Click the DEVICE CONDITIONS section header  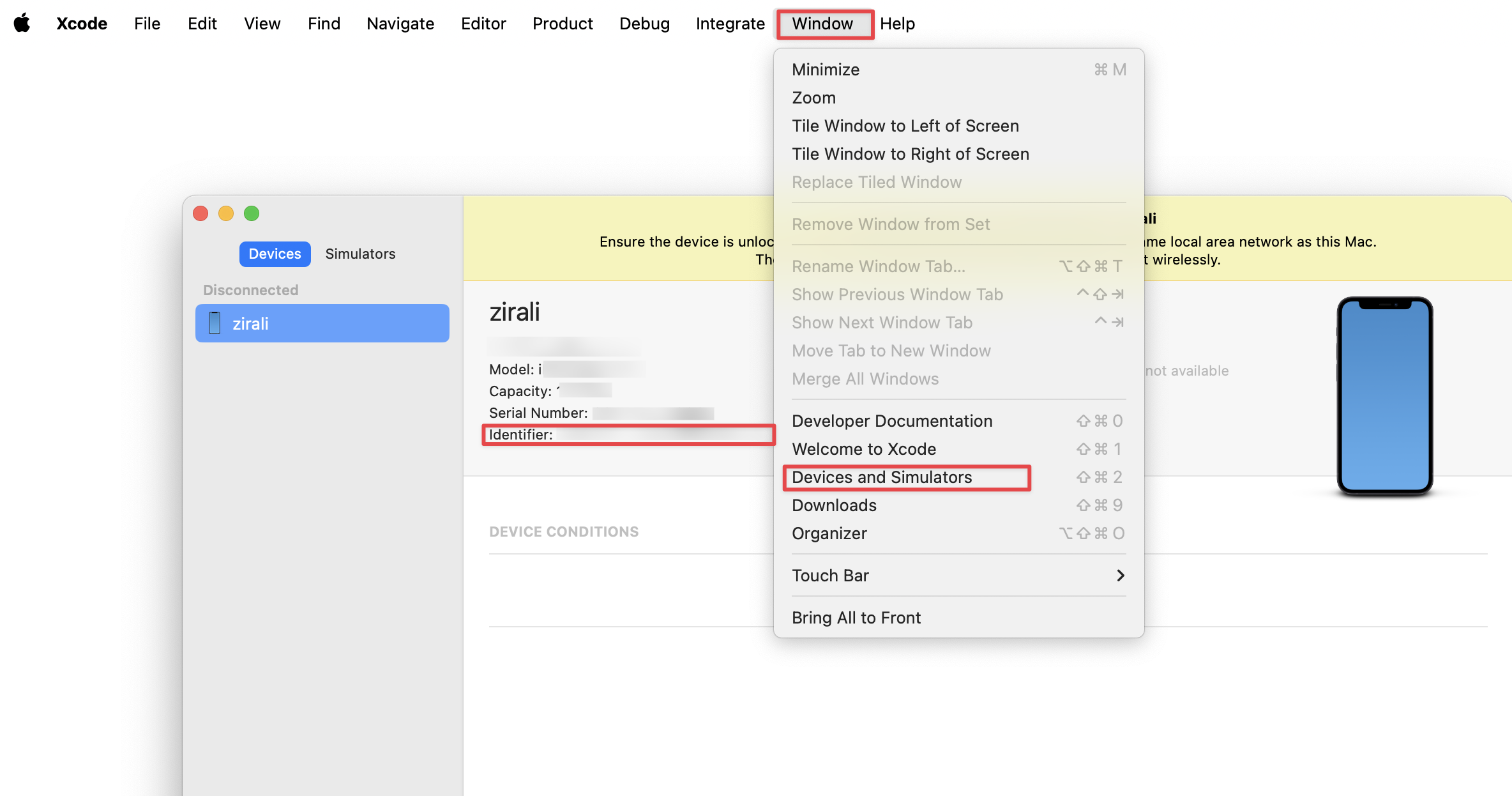coord(564,532)
